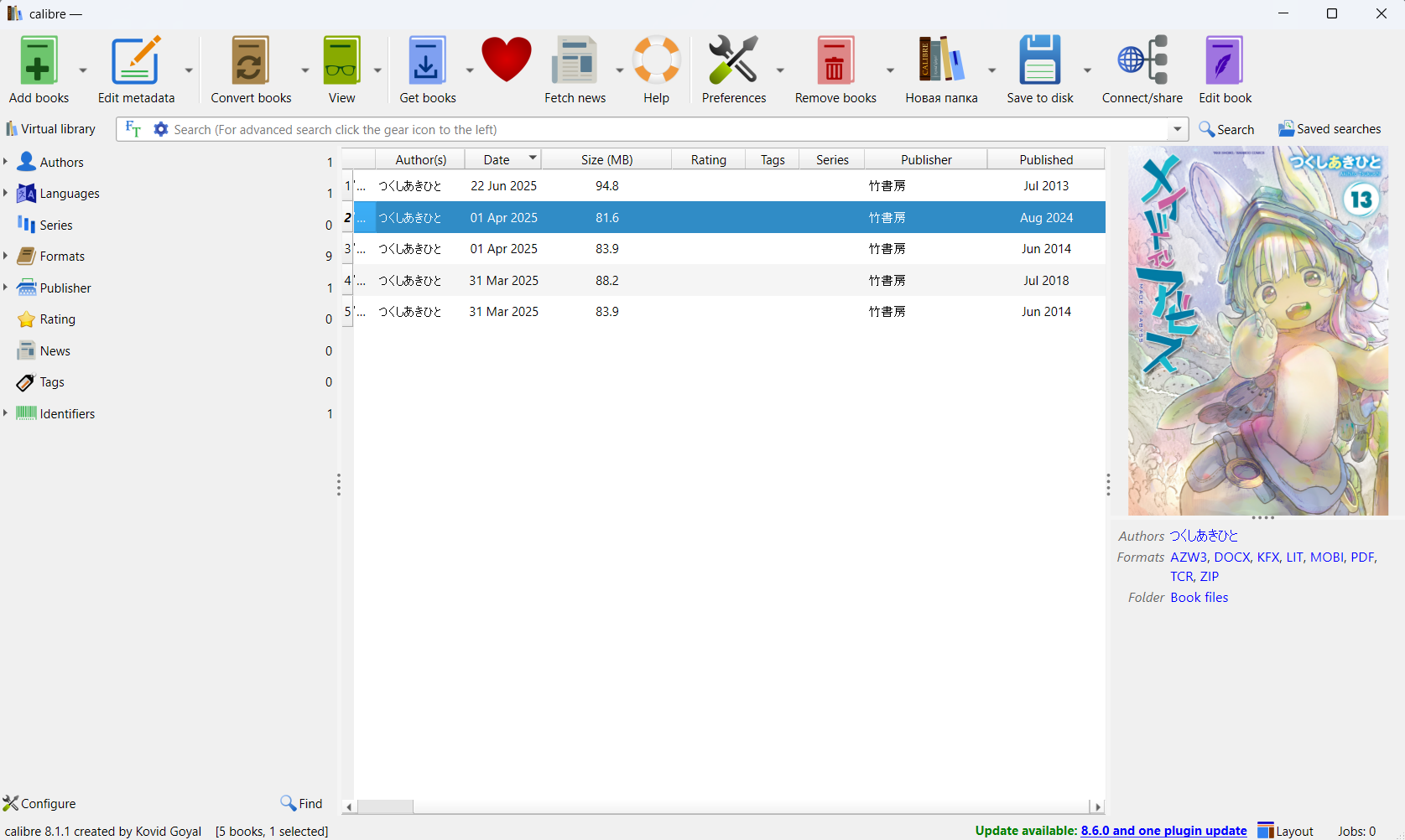This screenshot has height=840, width=1405.
Task: Click the Configure button in tag browser
Action: pos(39,803)
